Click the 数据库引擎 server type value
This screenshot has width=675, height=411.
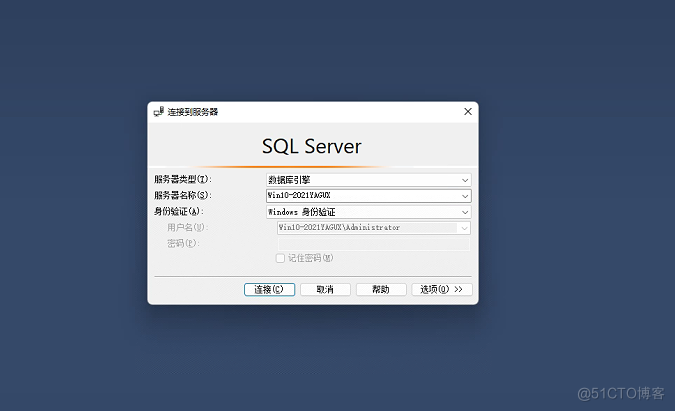click(x=289, y=180)
